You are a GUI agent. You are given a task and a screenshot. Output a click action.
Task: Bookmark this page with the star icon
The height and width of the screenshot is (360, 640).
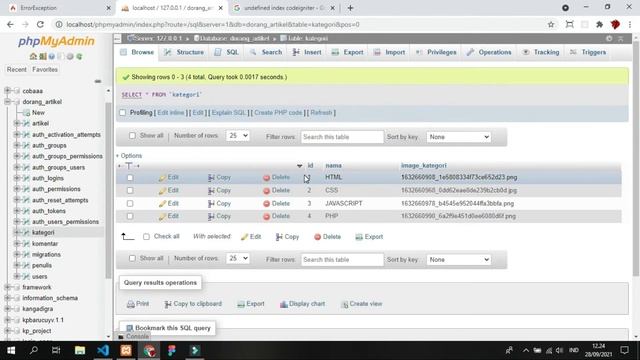point(551,24)
